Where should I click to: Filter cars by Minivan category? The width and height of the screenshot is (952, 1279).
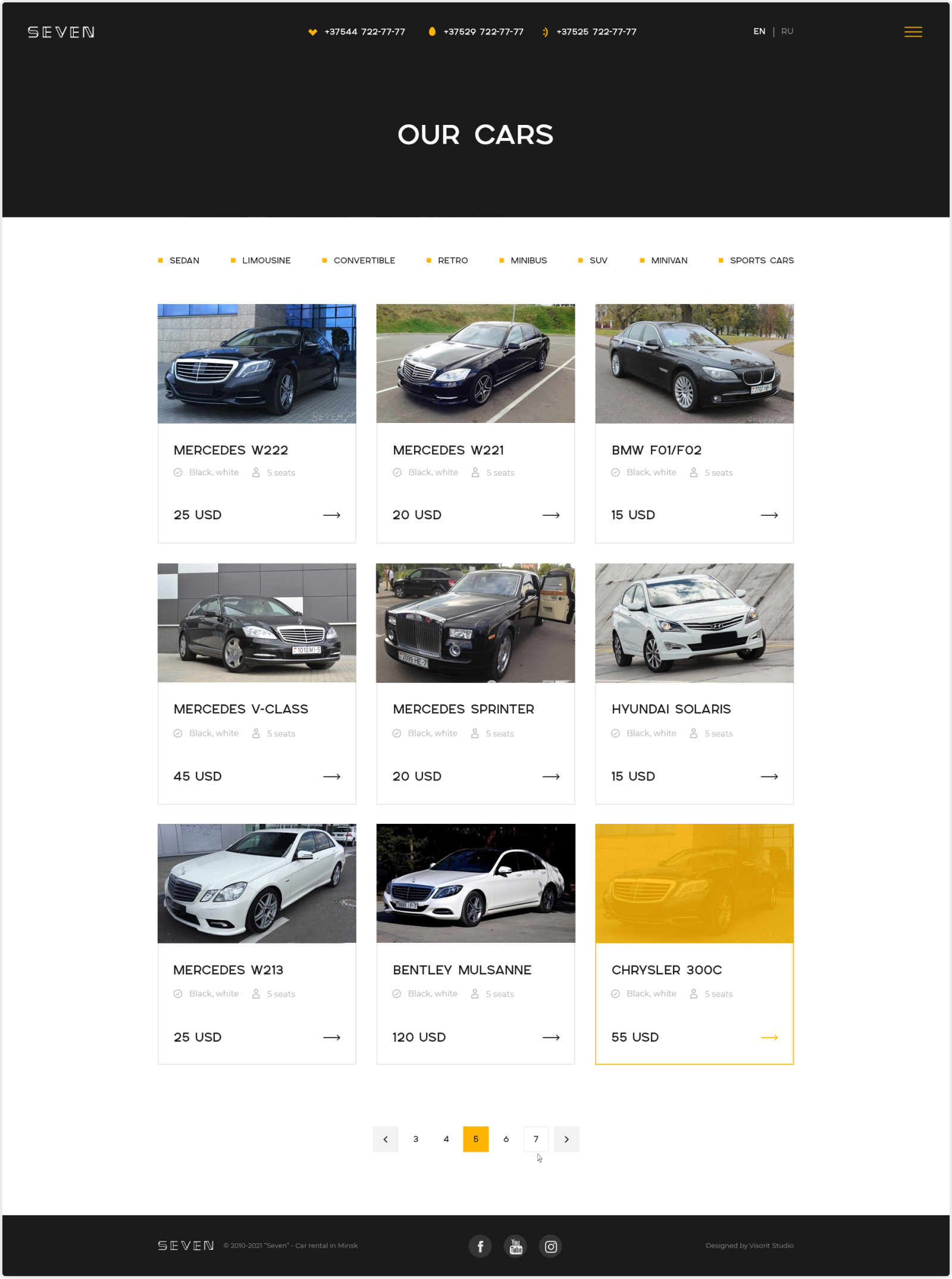tap(663, 261)
